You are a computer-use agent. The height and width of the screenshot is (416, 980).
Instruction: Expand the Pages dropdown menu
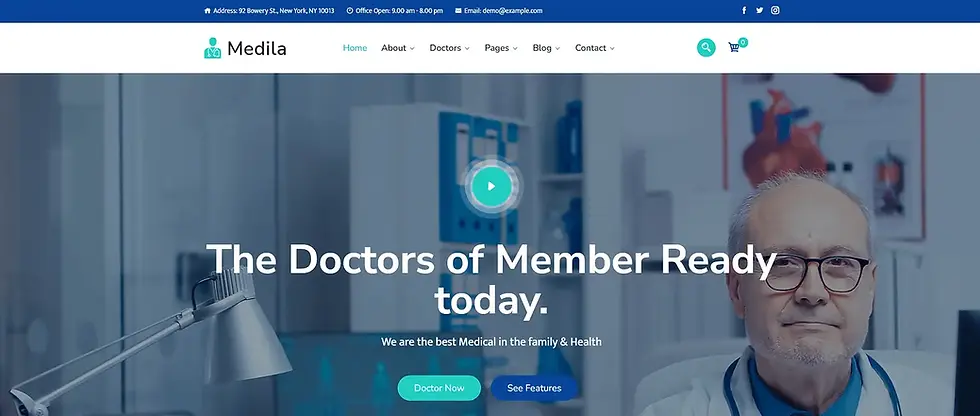pos(501,48)
